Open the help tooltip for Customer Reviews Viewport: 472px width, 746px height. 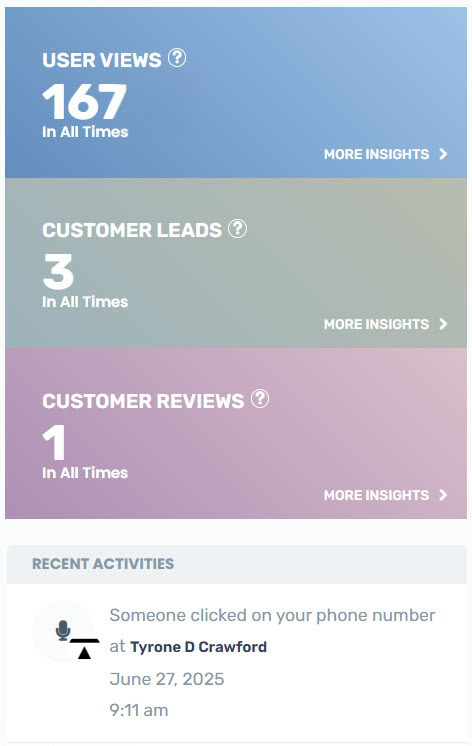[260, 399]
